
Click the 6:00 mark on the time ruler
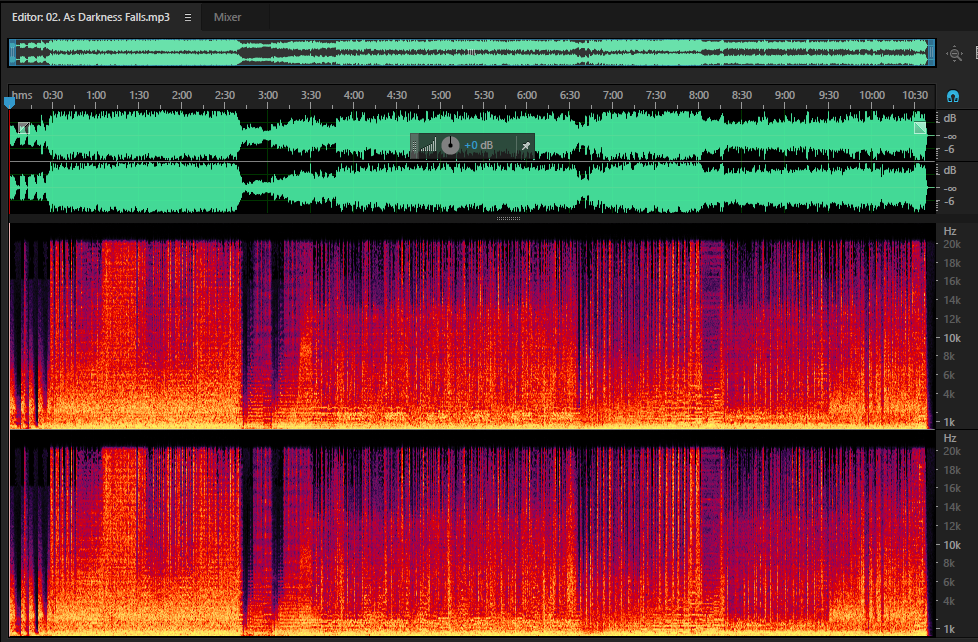pyautogui.click(x=526, y=95)
